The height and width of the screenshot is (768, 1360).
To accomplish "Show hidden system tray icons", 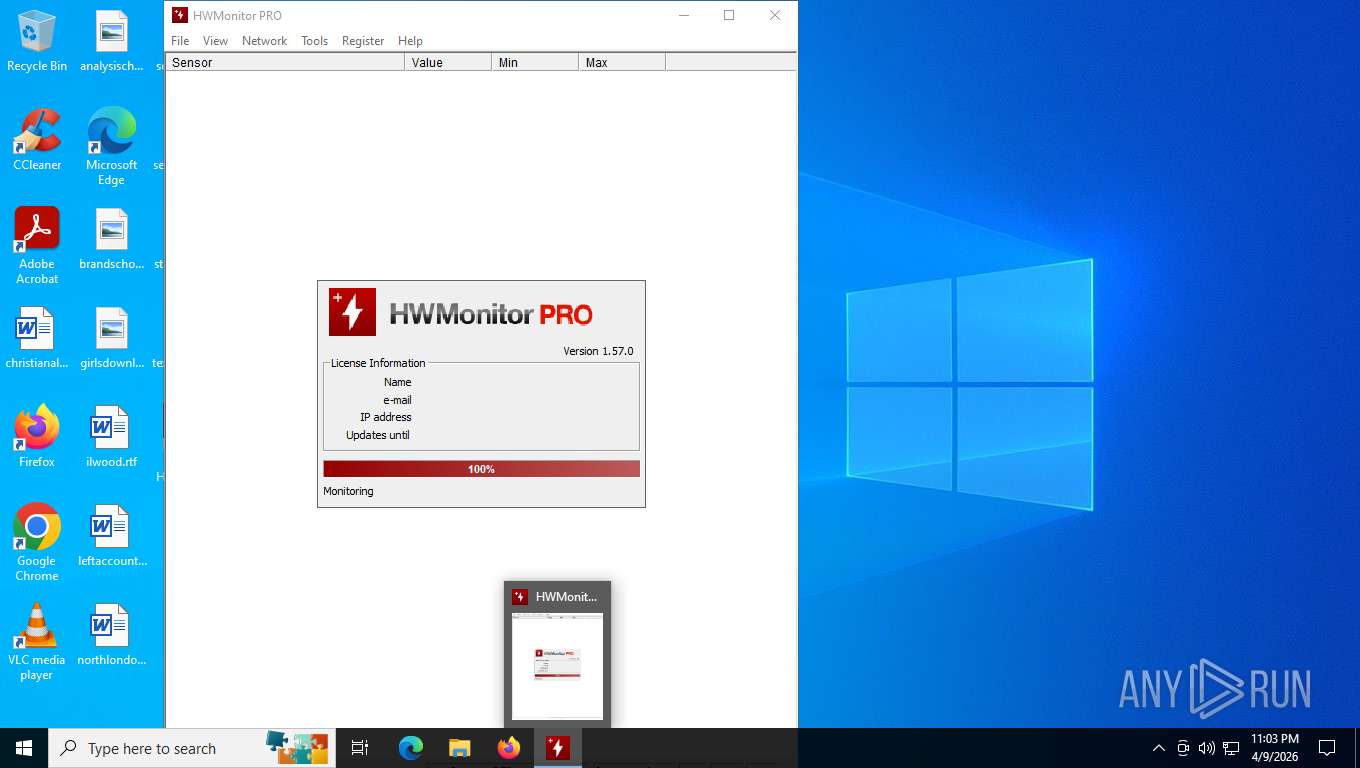I will point(1159,748).
